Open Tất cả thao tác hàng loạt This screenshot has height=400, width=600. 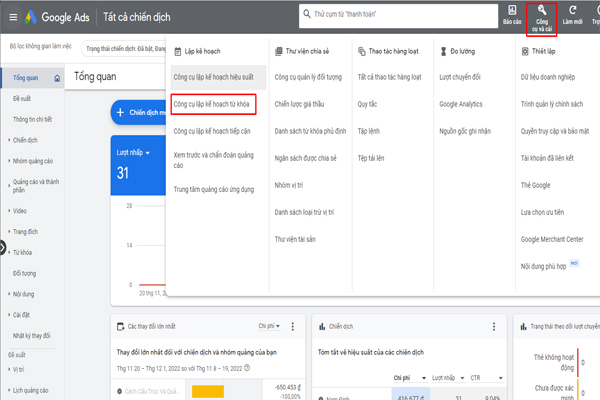tap(389, 77)
